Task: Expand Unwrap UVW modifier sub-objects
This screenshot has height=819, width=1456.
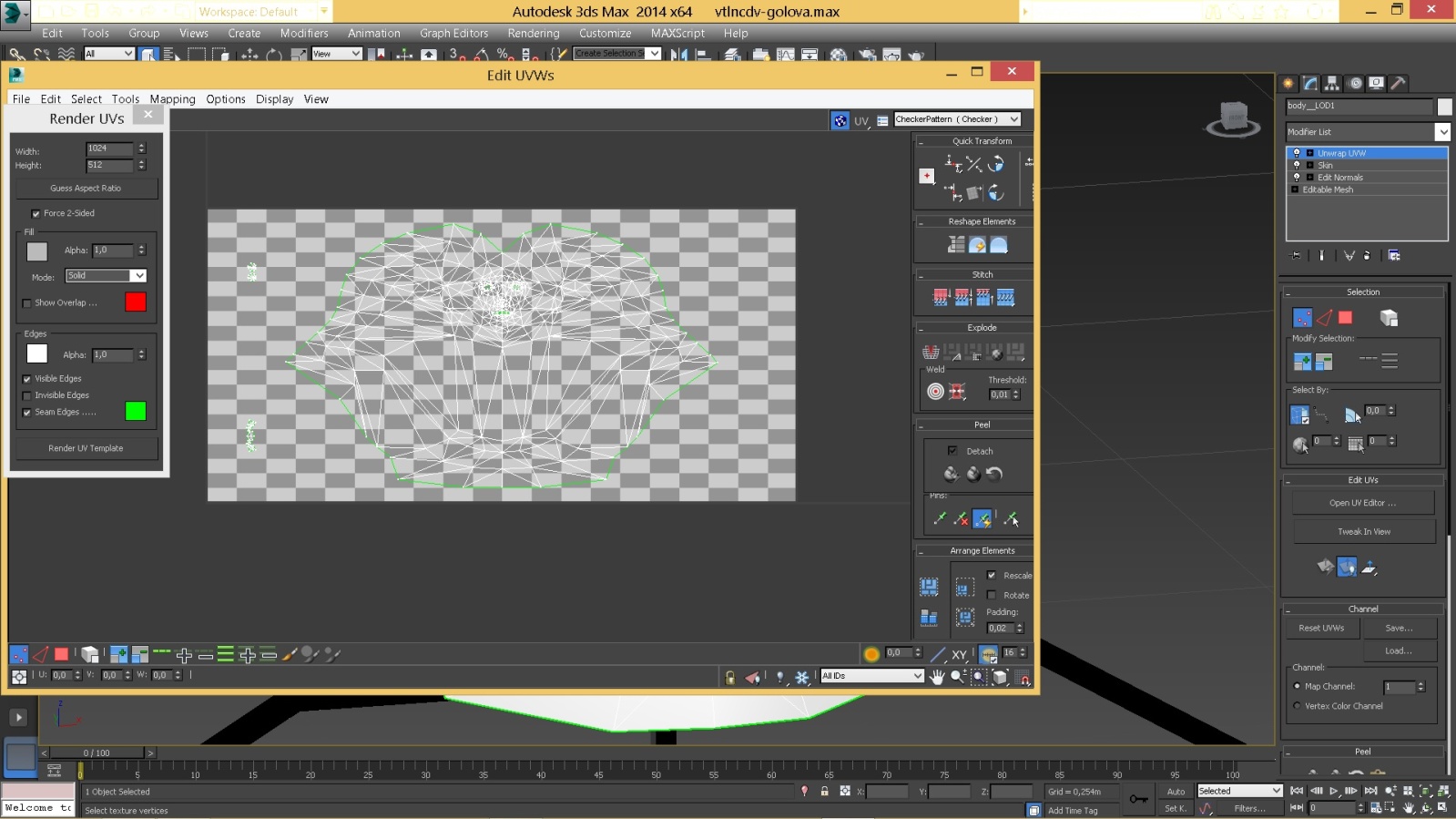Action: tap(1309, 153)
